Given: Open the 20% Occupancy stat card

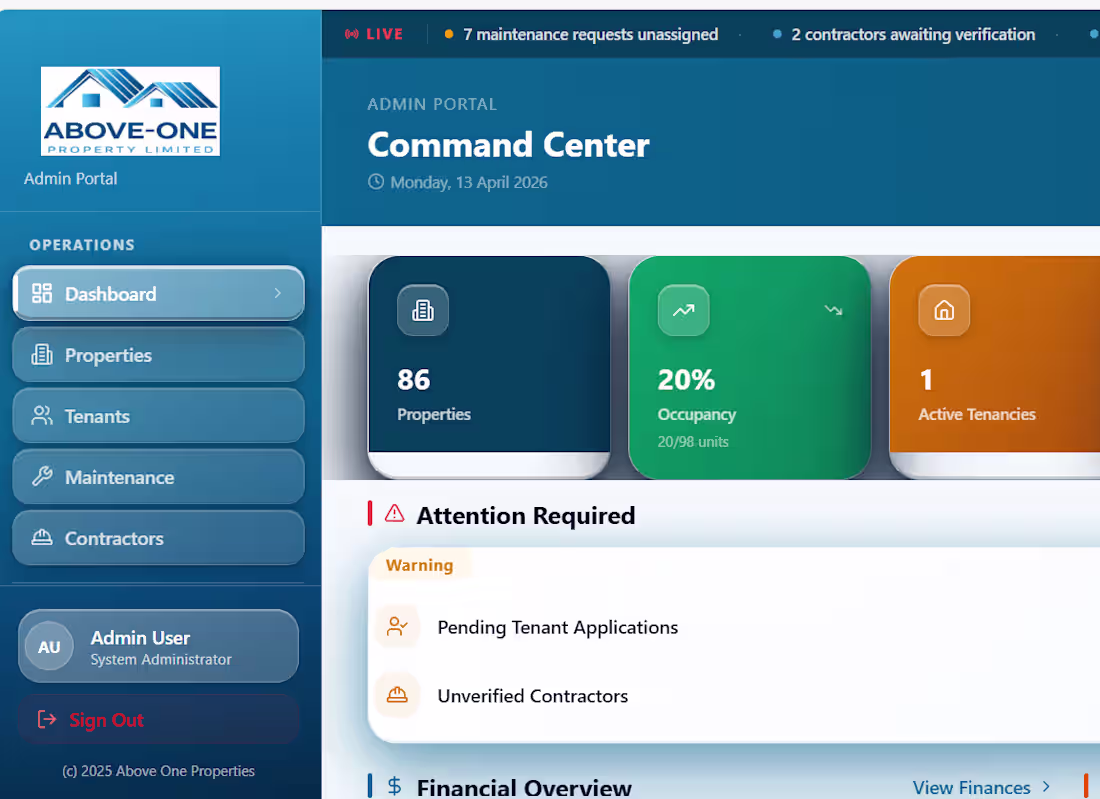Looking at the screenshot, I should [749, 367].
